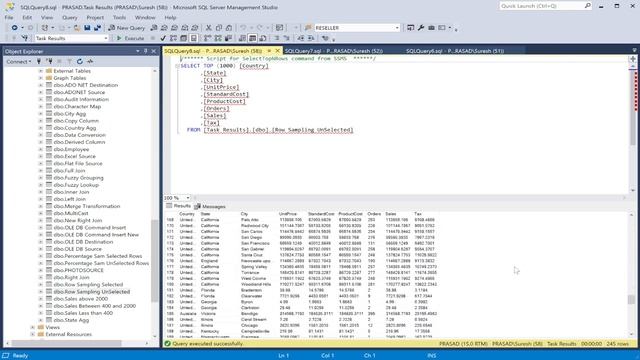The image size is (640, 360).
Task: Click the Disconnect plug icon in Object Explorer
Action: tap(49, 61)
